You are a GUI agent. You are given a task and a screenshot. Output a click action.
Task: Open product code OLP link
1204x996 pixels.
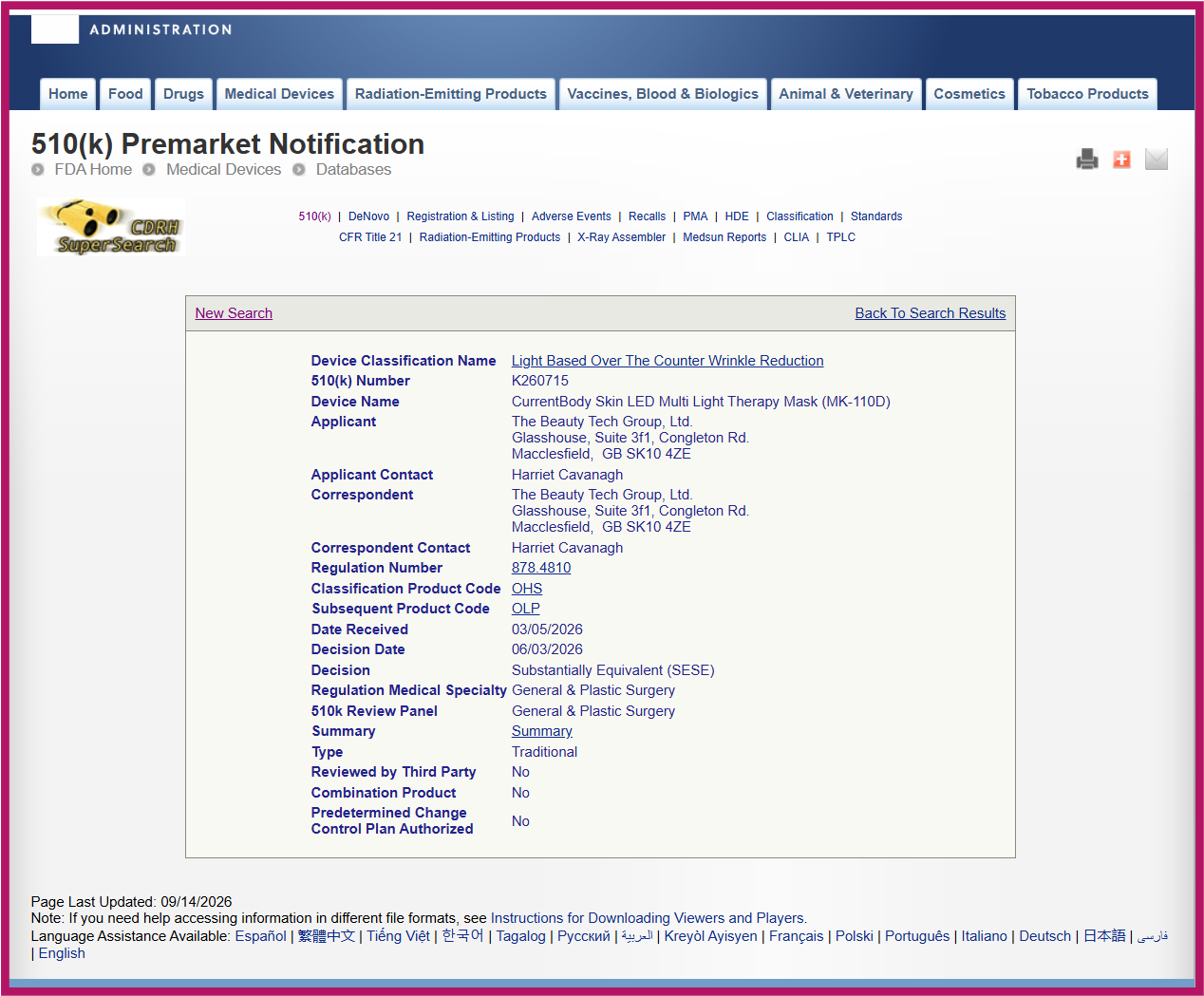click(526, 609)
